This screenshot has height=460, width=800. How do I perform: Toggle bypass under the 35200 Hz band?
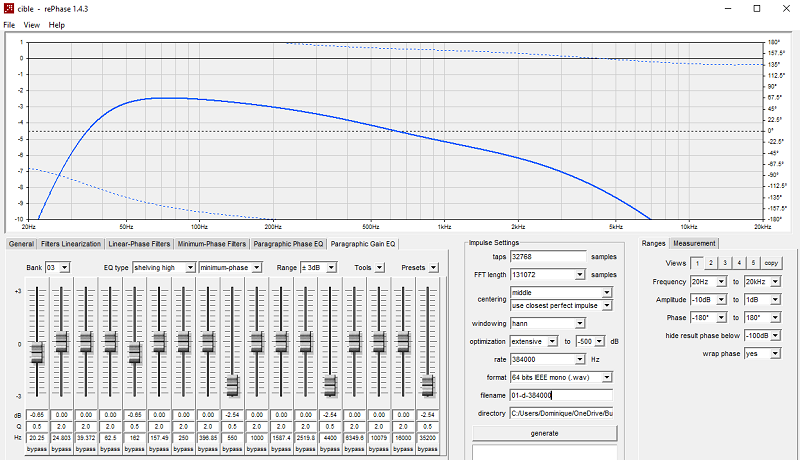(x=428, y=449)
